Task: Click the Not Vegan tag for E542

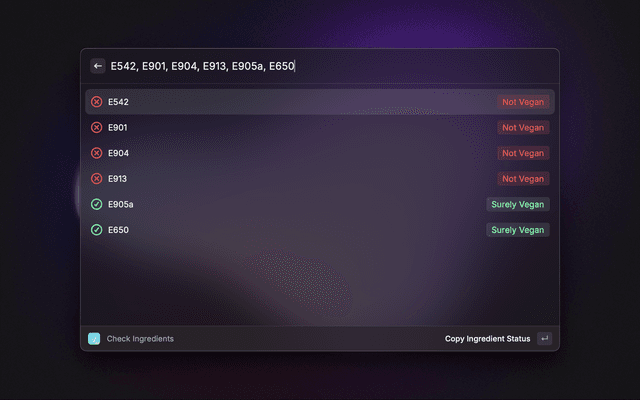Action: click(x=523, y=102)
